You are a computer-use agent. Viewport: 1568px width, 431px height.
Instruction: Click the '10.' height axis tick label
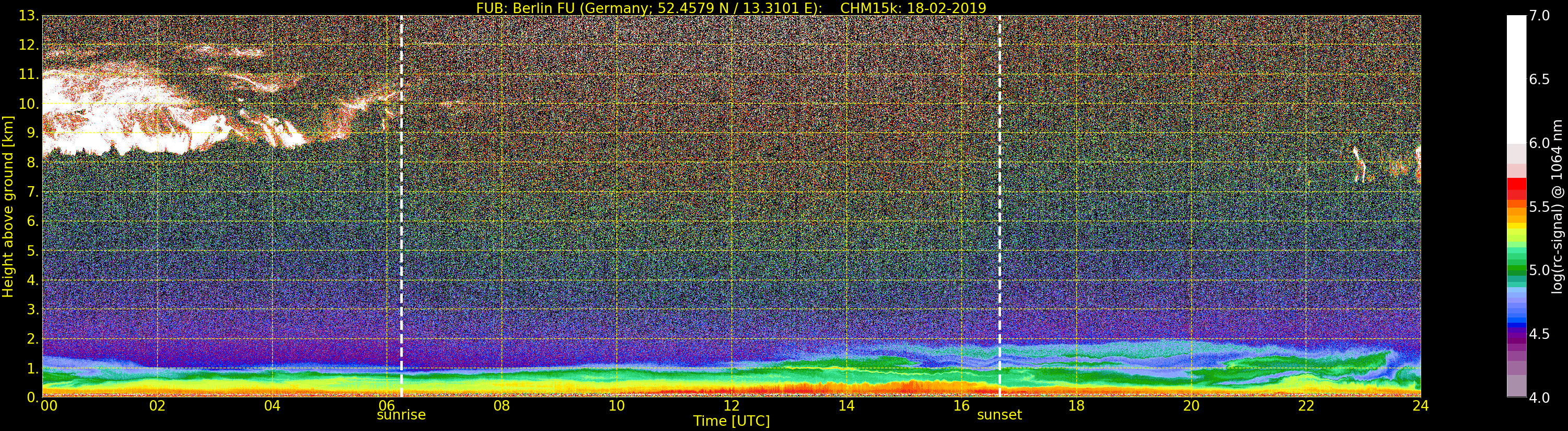[29, 104]
